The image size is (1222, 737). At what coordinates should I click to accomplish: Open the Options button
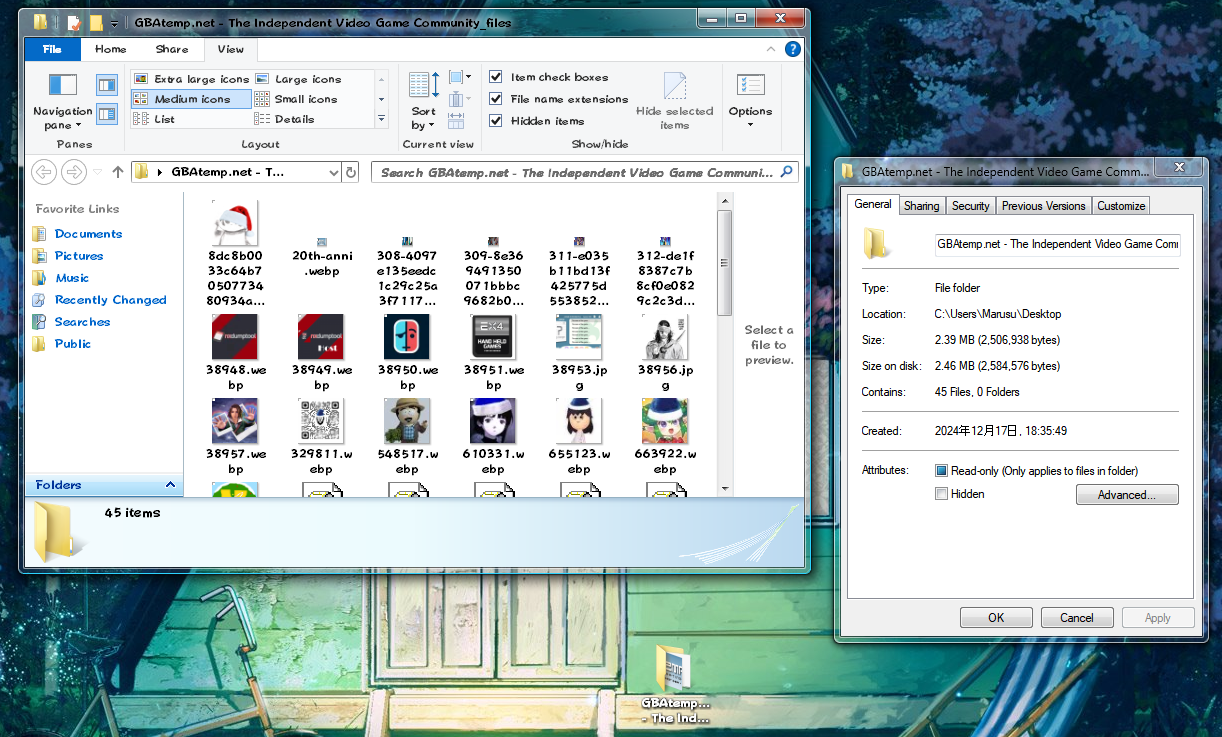point(750,100)
